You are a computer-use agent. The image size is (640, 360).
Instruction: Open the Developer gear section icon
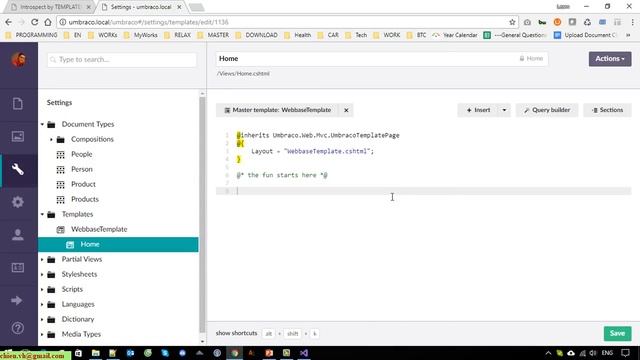click(18, 202)
